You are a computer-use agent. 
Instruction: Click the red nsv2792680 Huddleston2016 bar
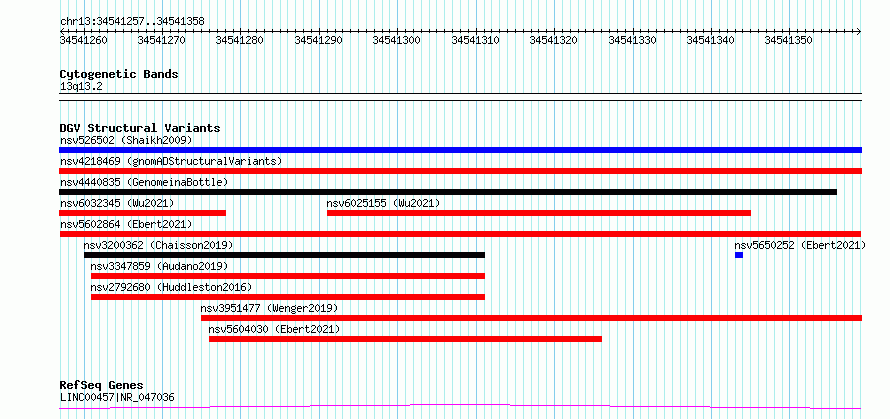[288, 297]
